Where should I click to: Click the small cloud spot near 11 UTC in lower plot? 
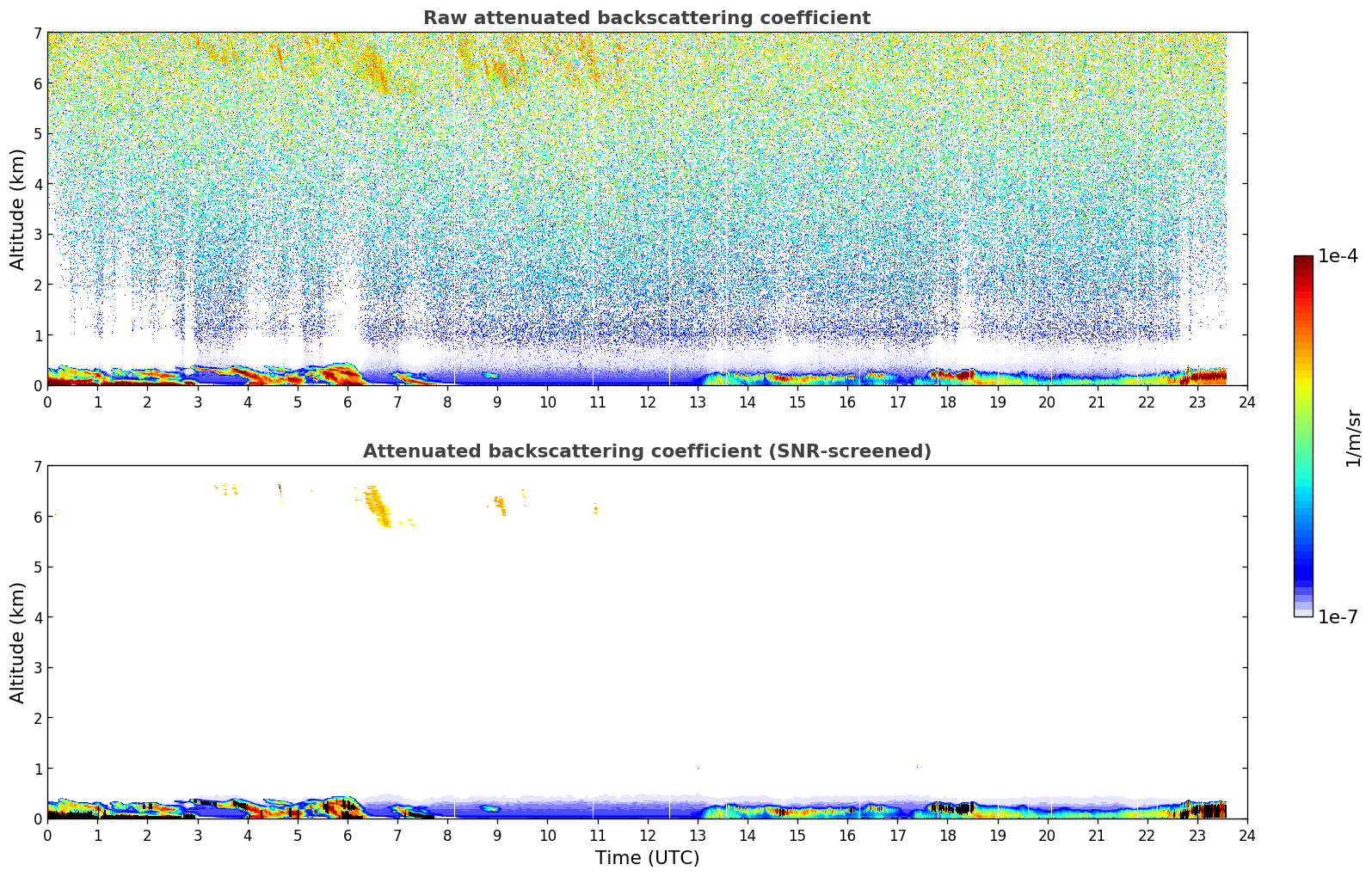tap(595, 509)
